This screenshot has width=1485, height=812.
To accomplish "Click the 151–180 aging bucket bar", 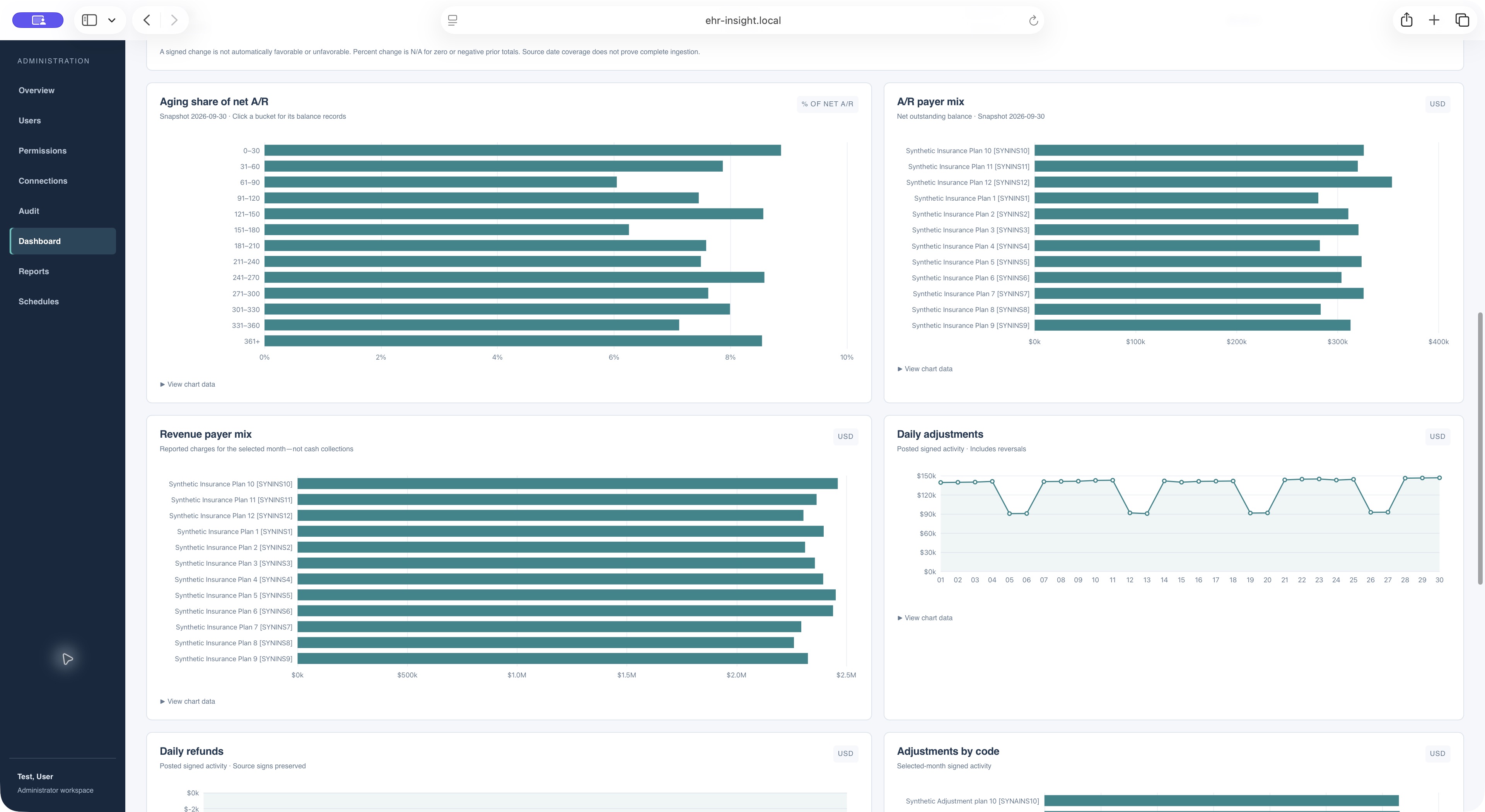I will [446, 230].
